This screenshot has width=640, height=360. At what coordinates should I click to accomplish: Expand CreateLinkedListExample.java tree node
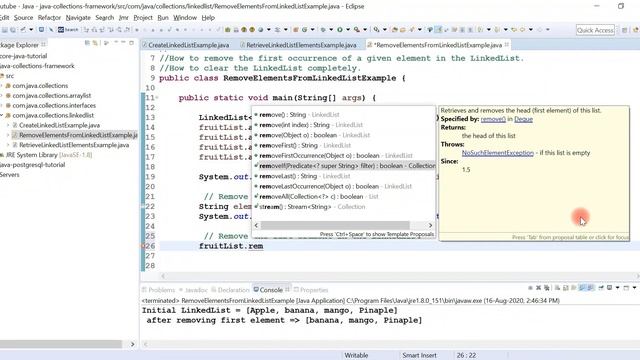coord(8,125)
